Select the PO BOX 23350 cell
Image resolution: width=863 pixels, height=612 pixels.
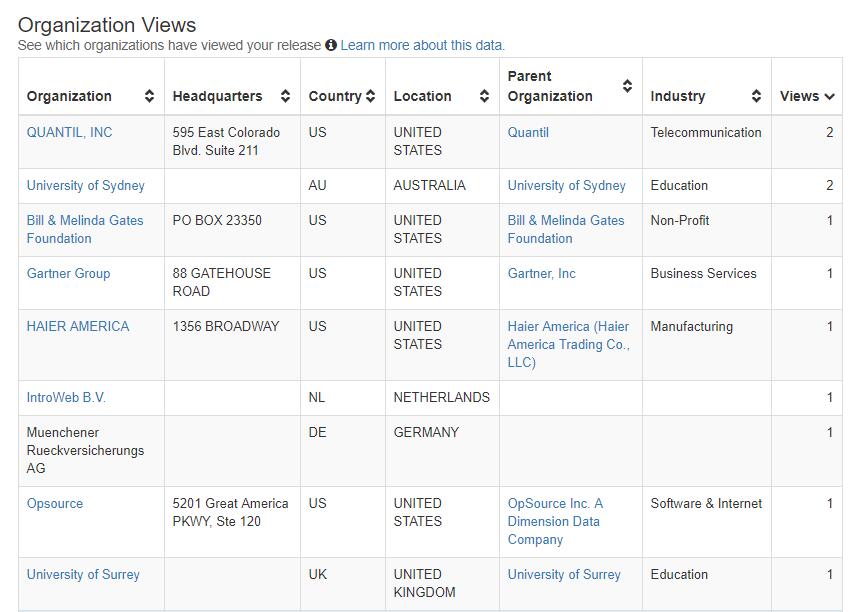click(232, 230)
